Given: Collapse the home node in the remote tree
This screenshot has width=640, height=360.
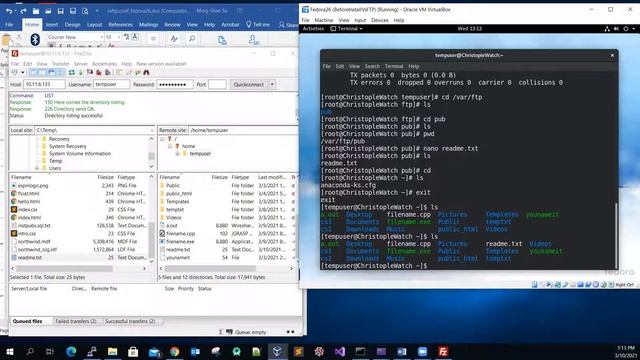Looking at the screenshot, I should pos(170,146).
